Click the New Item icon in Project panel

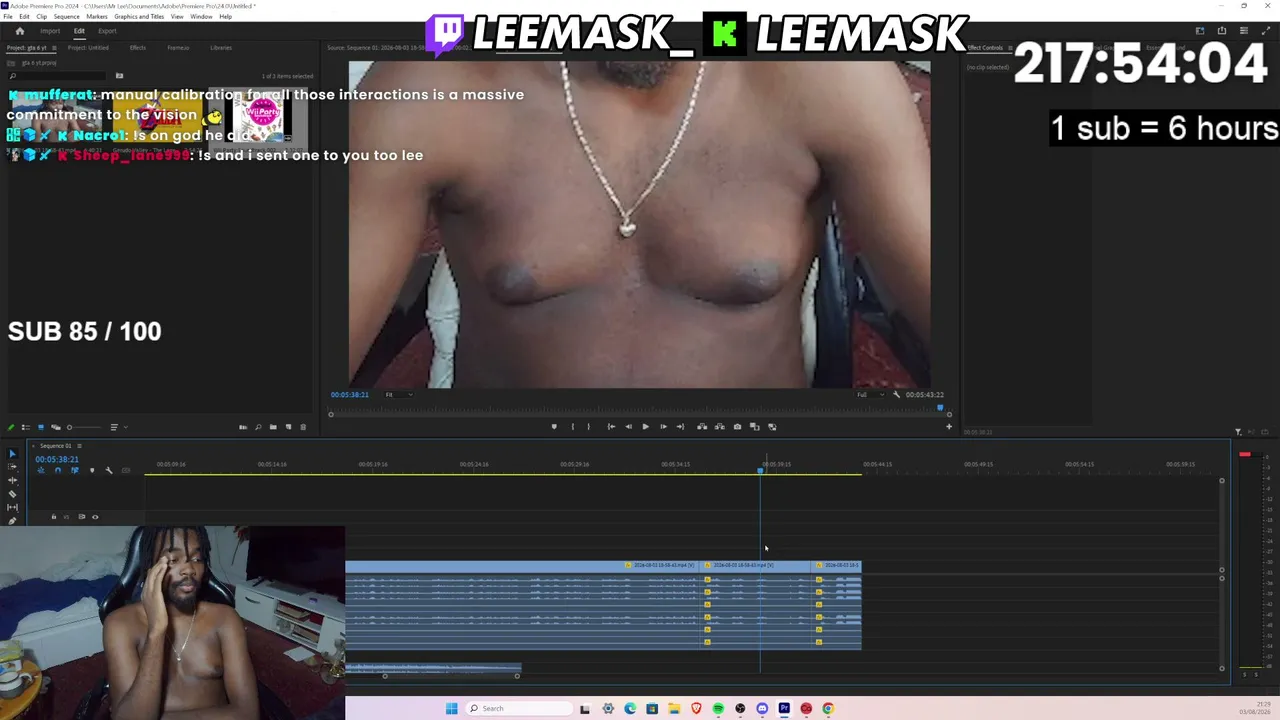[288, 427]
